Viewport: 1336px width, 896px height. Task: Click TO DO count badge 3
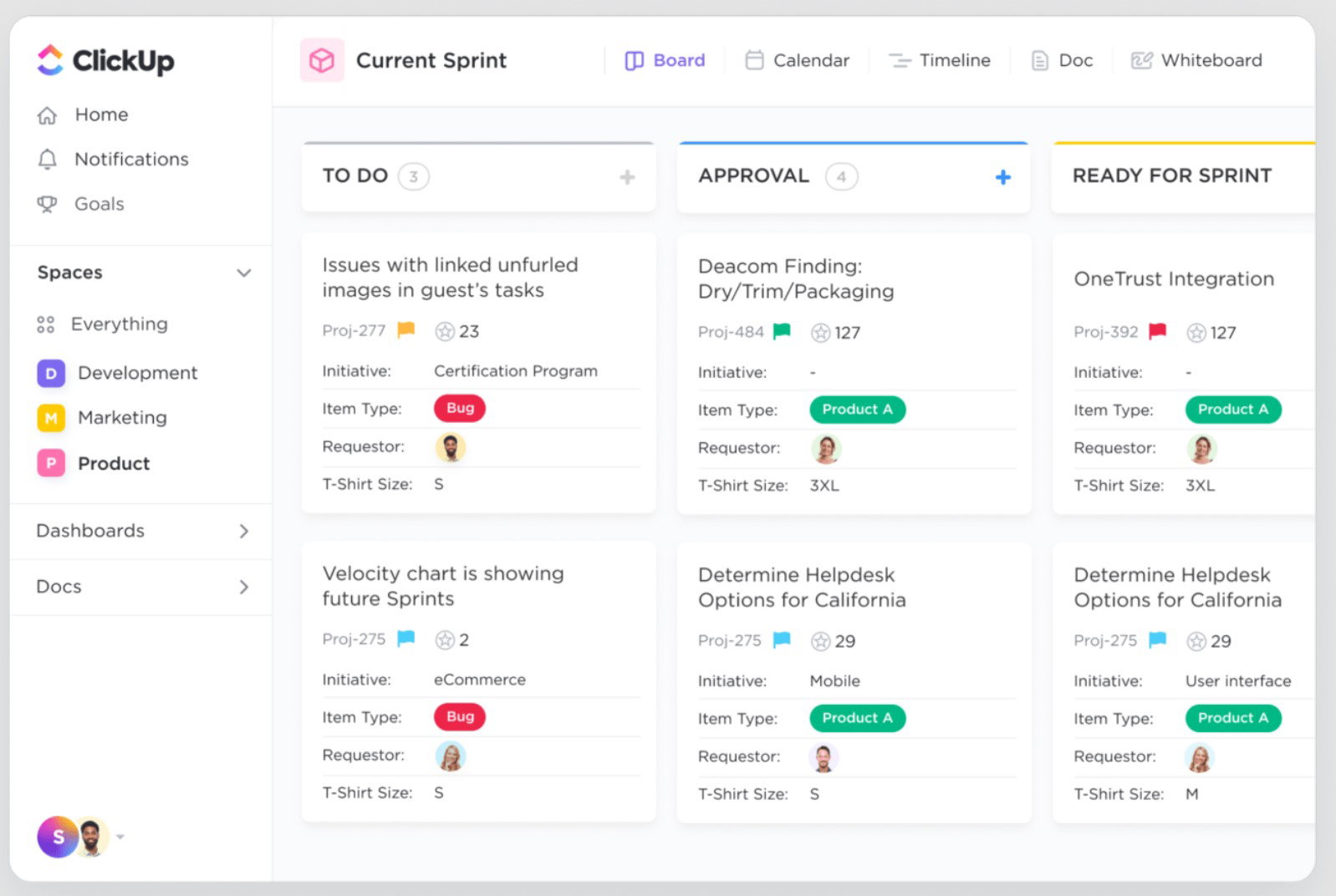413,177
